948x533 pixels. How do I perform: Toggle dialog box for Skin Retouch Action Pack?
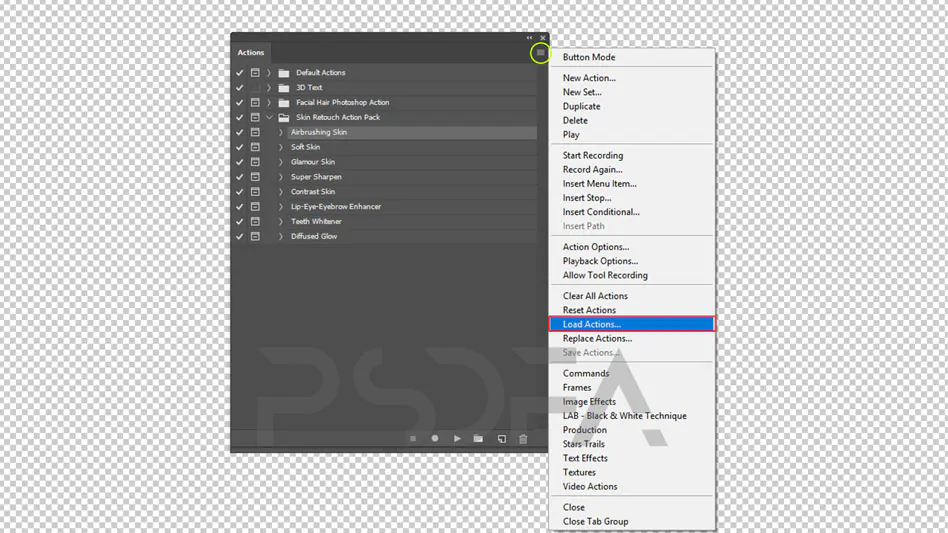[255, 117]
